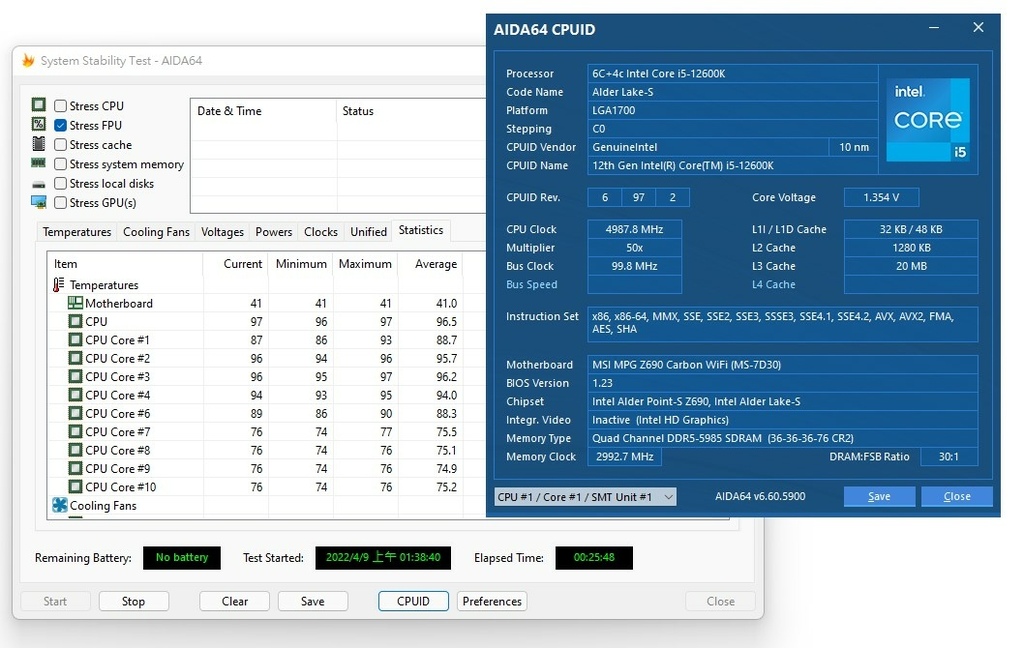
Task: Click the Clear button
Action: (x=234, y=601)
